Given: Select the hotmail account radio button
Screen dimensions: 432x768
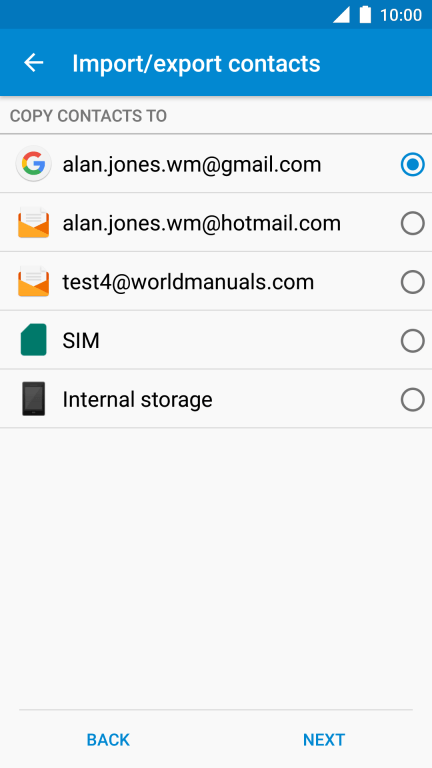Looking at the screenshot, I should coord(412,223).
